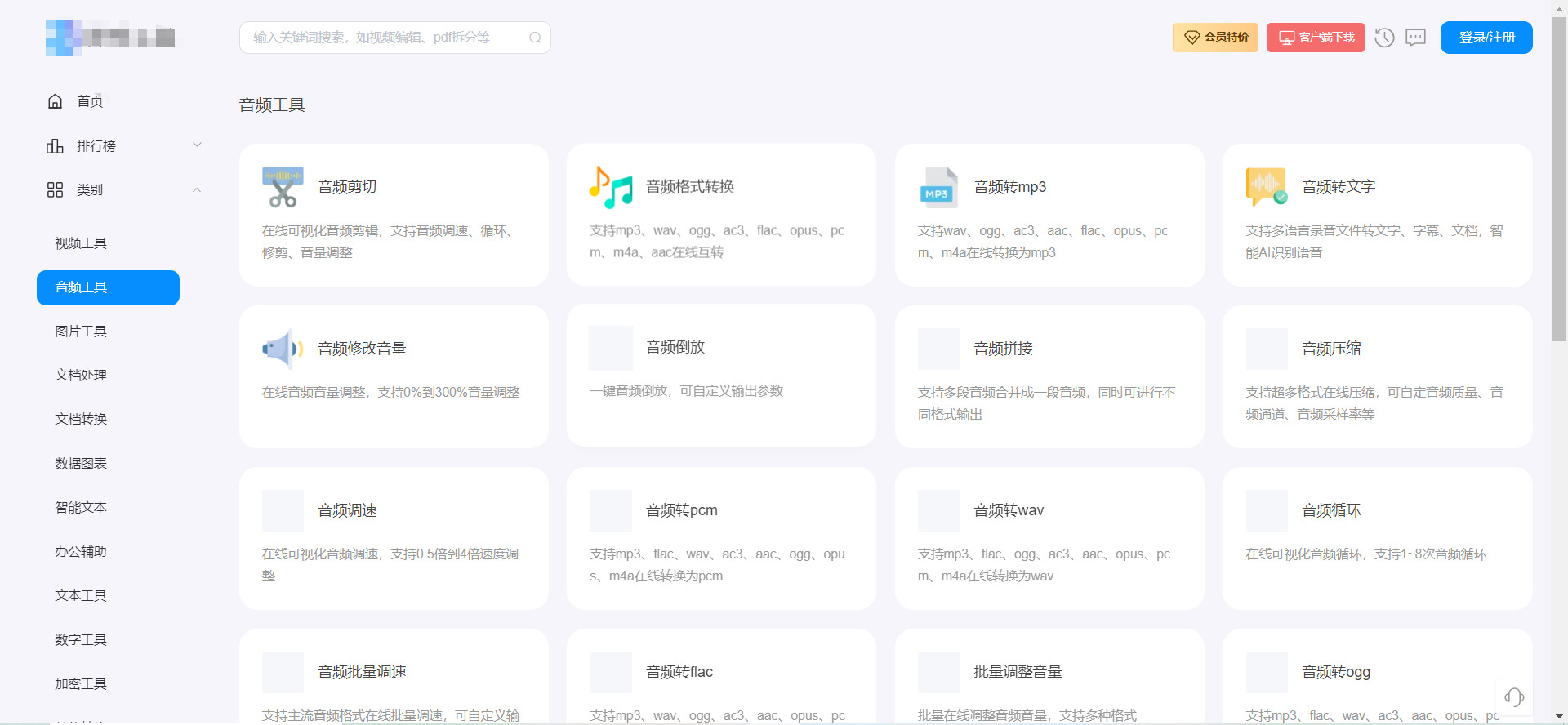
Task: Click the MP3 file icon
Action: point(939,187)
